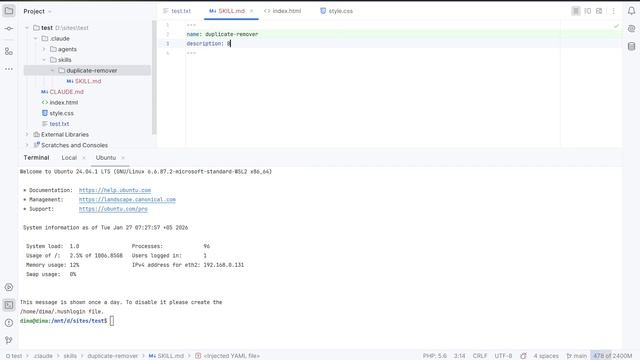The image size is (640, 360).
Task: Select the Ubuntu terminal tab
Action: click(106, 158)
